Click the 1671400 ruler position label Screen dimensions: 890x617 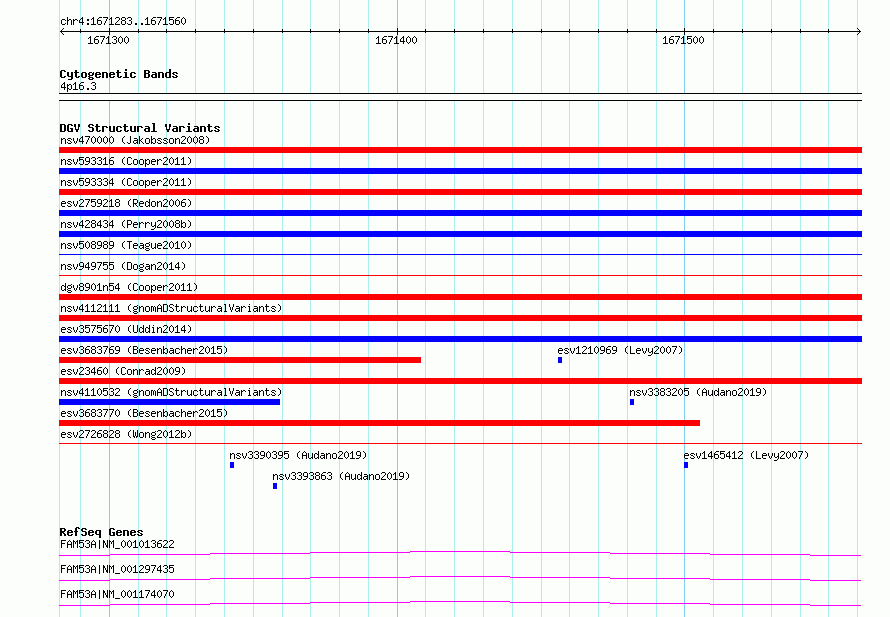click(396, 40)
